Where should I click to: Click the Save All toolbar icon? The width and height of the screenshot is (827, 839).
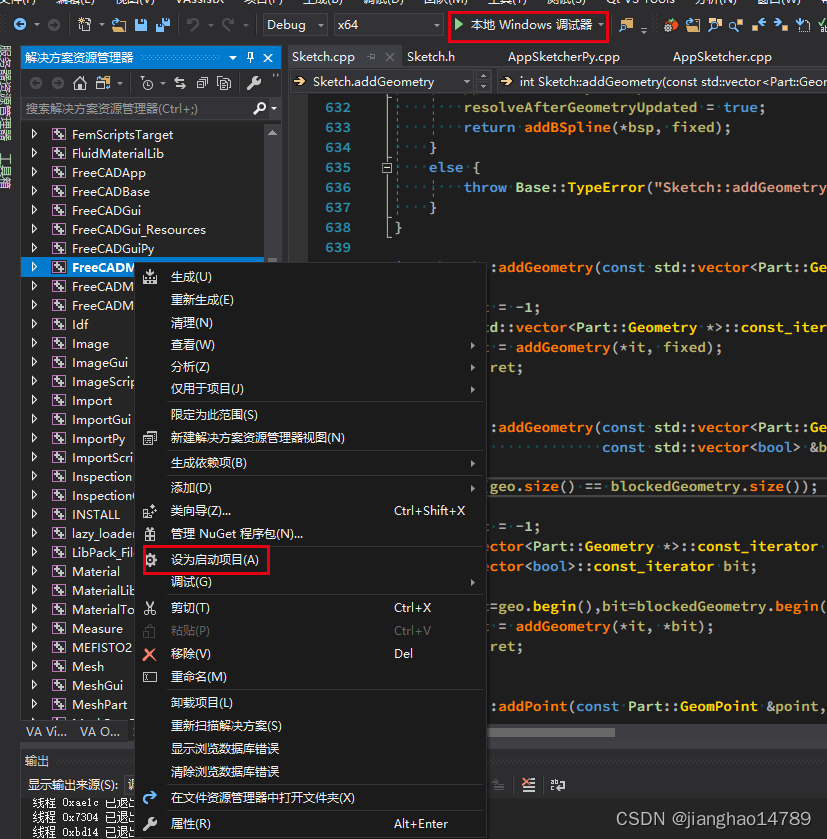pos(164,25)
